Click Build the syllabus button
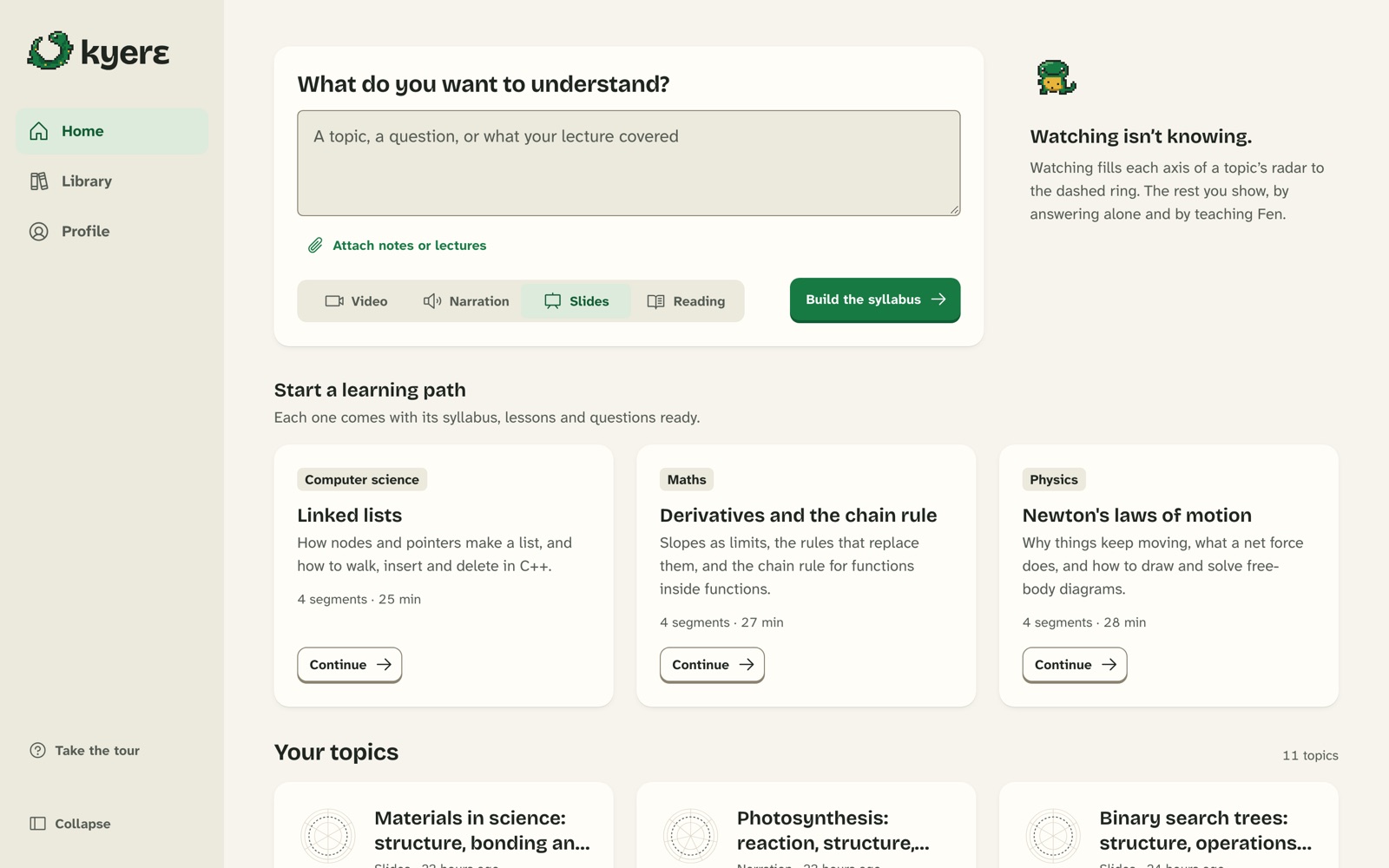This screenshot has height=868, width=1389. (875, 299)
